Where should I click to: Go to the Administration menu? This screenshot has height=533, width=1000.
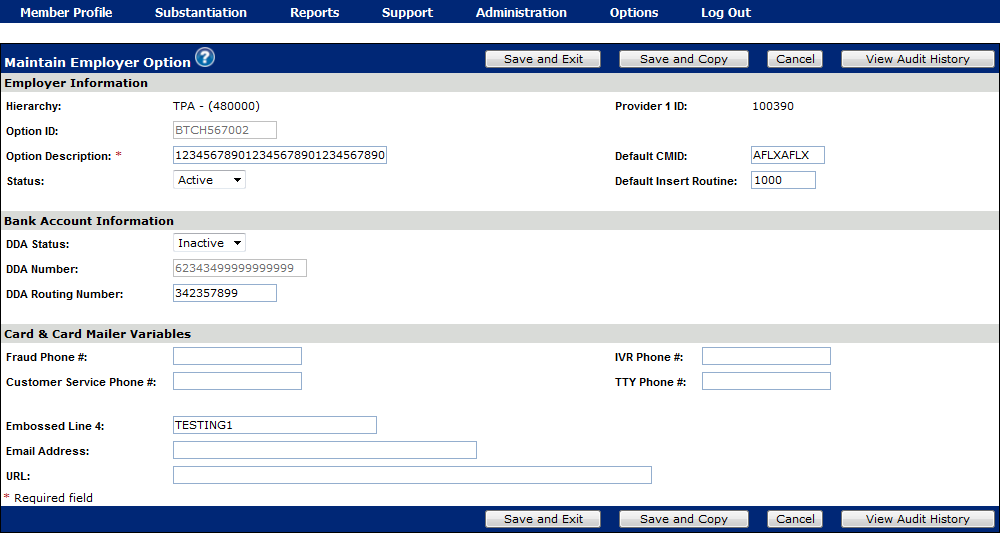point(521,13)
